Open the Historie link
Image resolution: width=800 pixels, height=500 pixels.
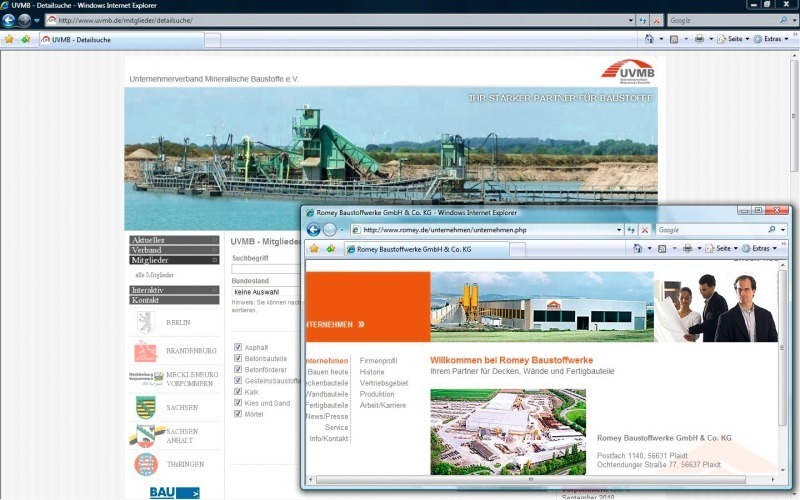tap(372, 372)
